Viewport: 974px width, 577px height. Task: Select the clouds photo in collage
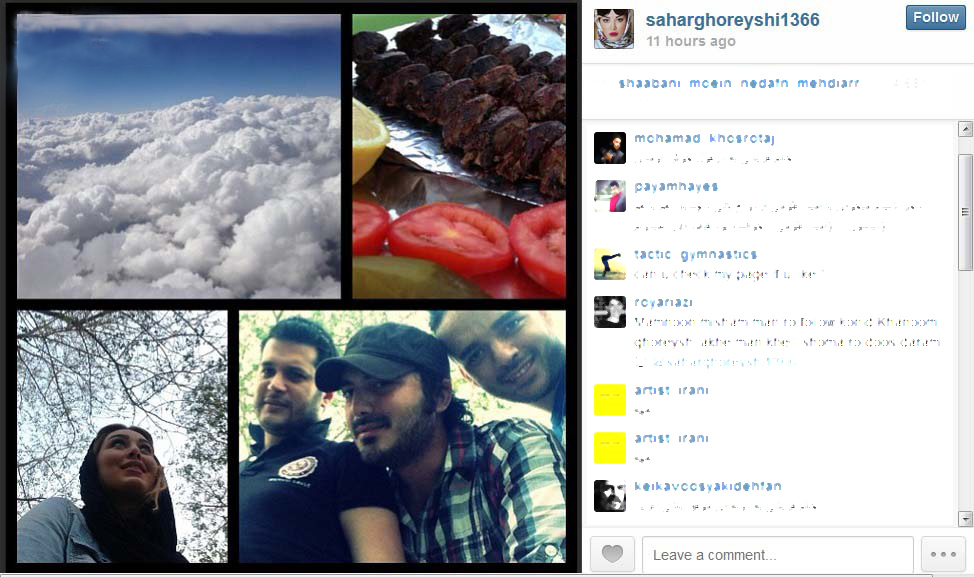coord(179,156)
